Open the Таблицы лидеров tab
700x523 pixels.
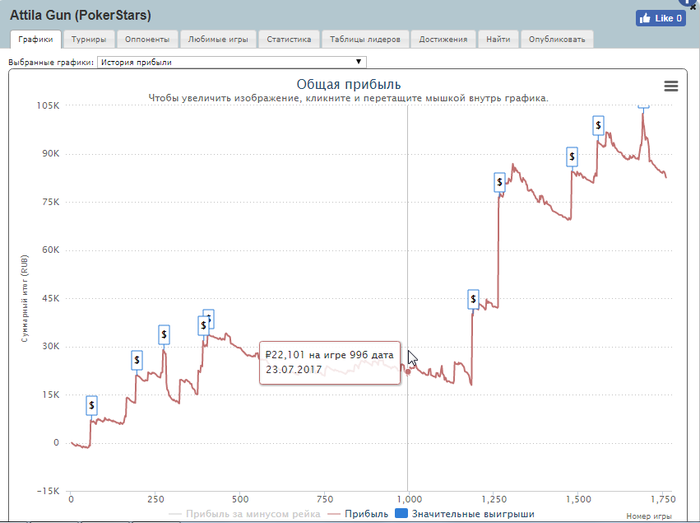pos(365,39)
